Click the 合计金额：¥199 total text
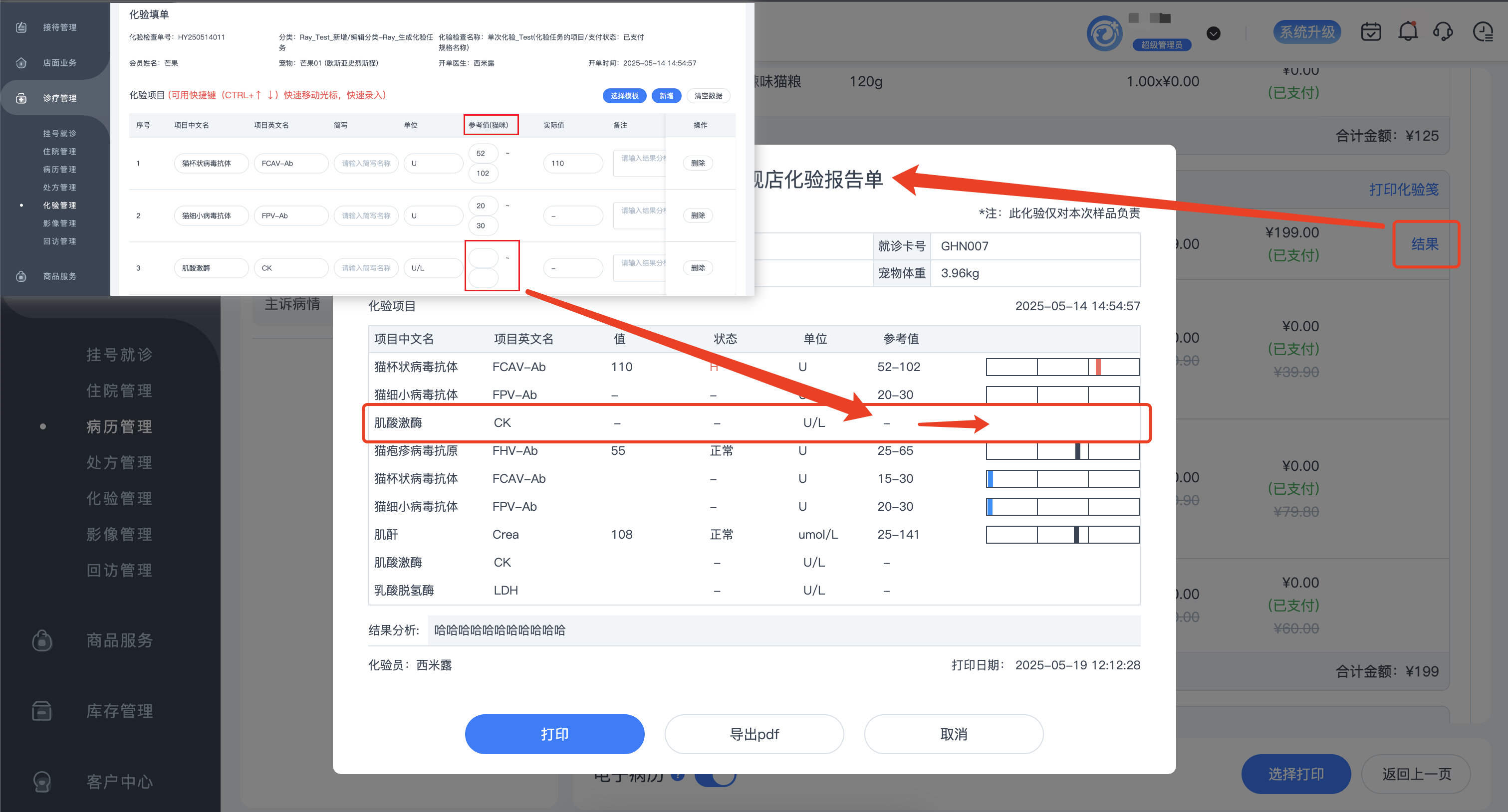 [1387, 672]
